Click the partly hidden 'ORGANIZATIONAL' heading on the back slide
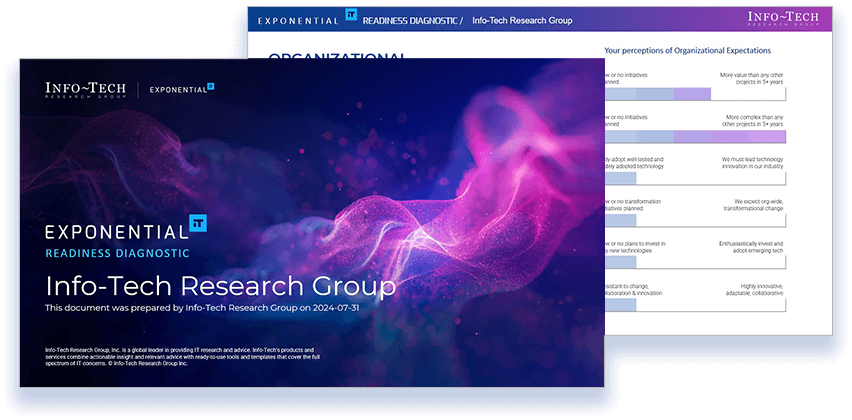Screen dimensions: 852x420 [337, 55]
